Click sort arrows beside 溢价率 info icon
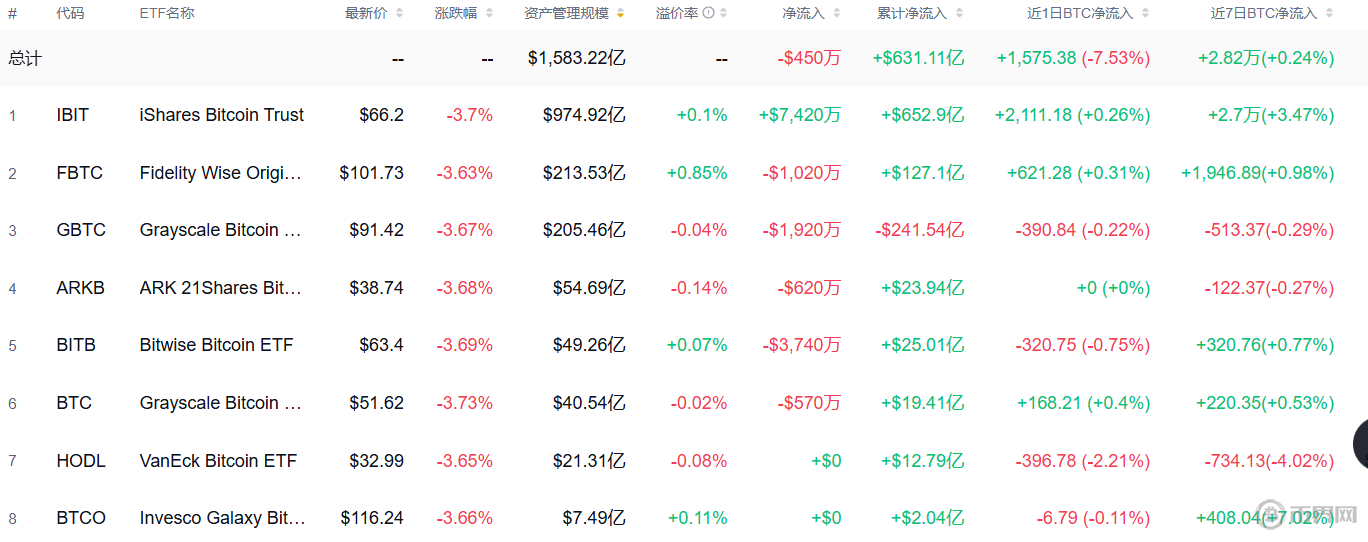 click(723, 13)
